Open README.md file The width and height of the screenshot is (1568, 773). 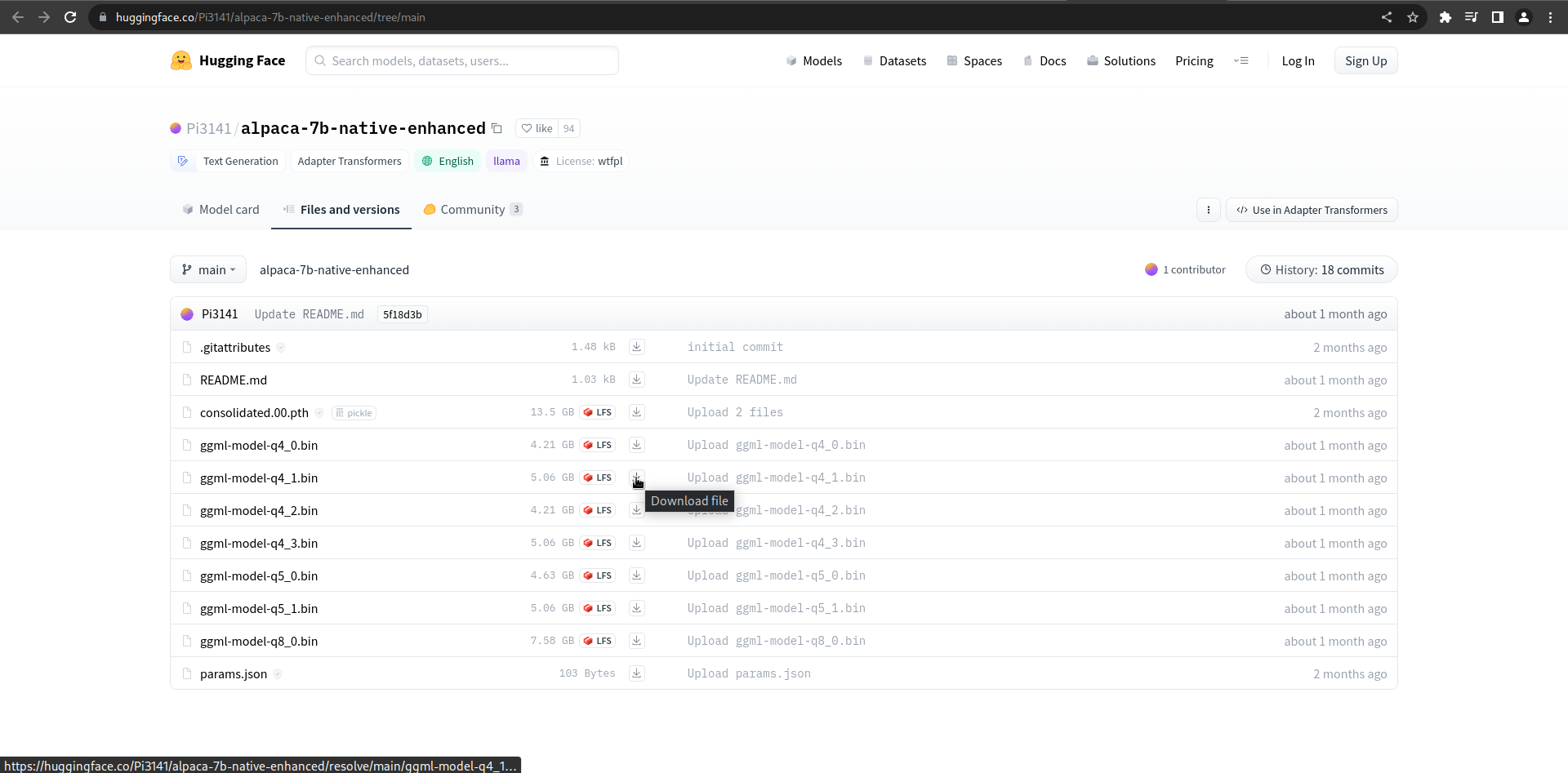234,380
